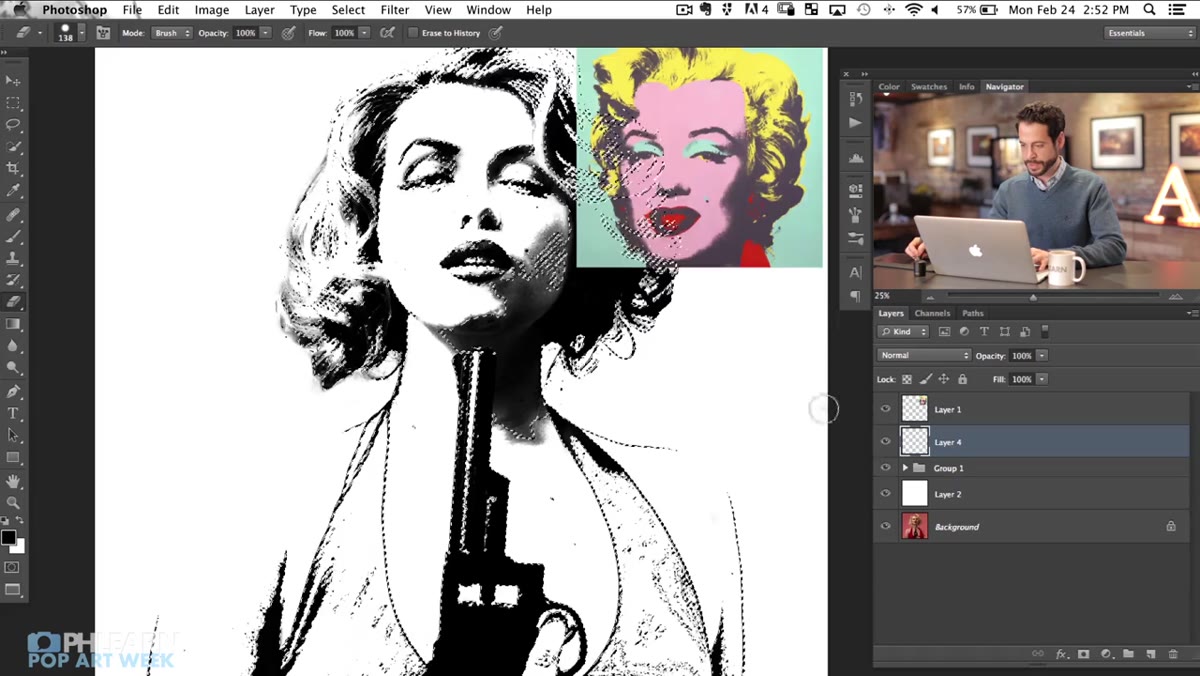Screen dimensions: 1200x676
Task: Select the History Brush tool
Action: point(13,281)
